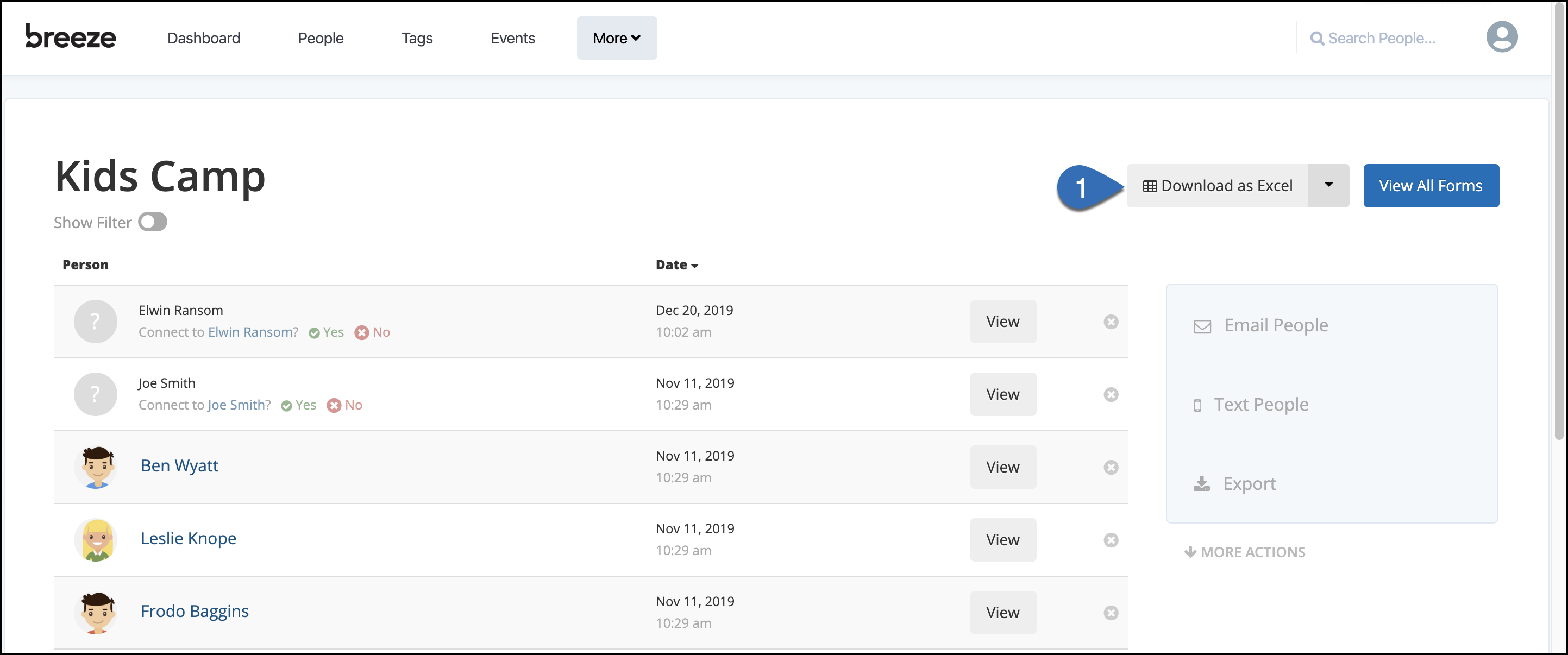The image size is (1568, 655).
Task: Open the People menu item
Action: pyautogui.click(x=320, y=37)
